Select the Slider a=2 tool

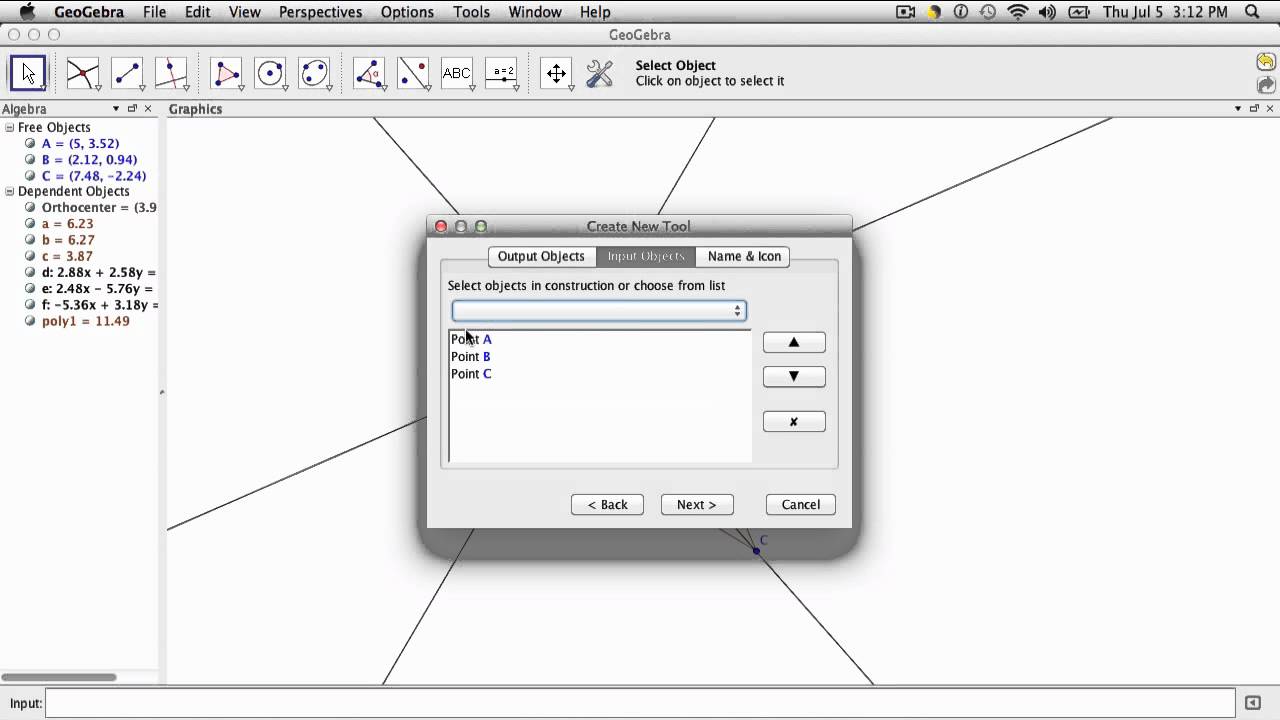coord(502,73)
